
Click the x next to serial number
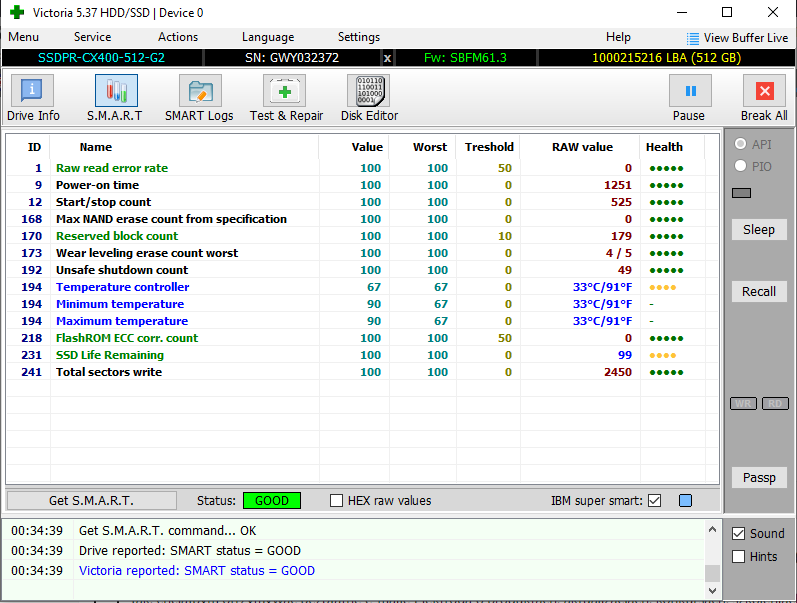pyautogui.click(x=387, y=58)
